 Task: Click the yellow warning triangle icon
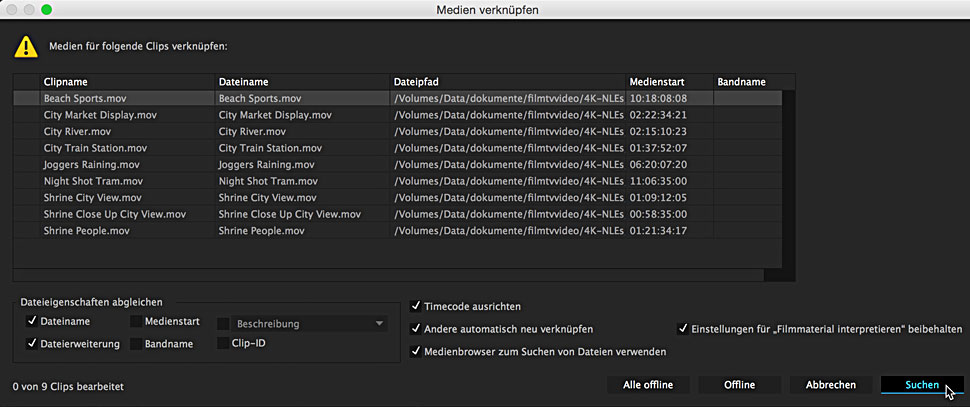pos(26,47)
